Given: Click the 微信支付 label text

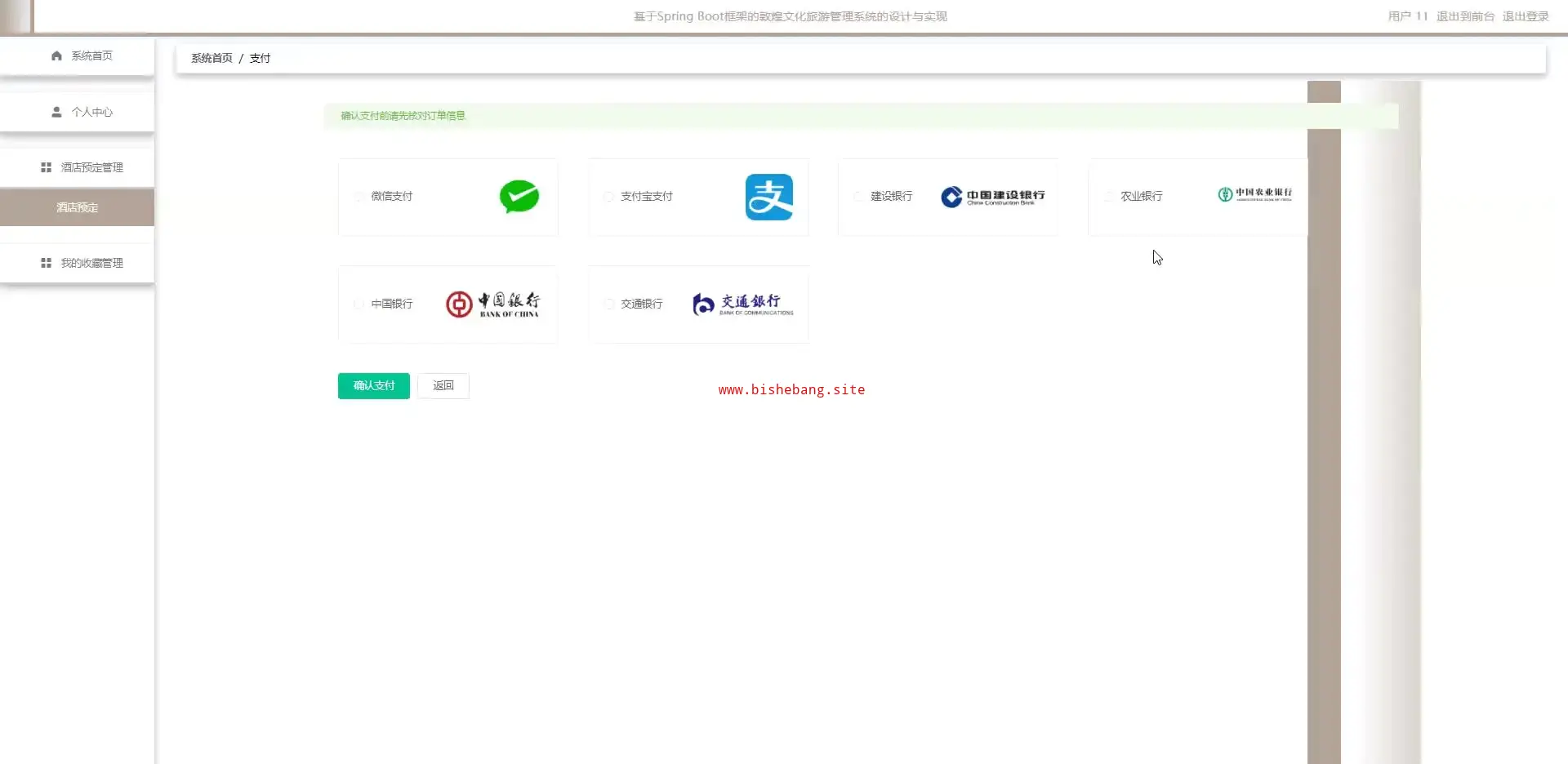Looking at the screenshot, I should (392, 197).
